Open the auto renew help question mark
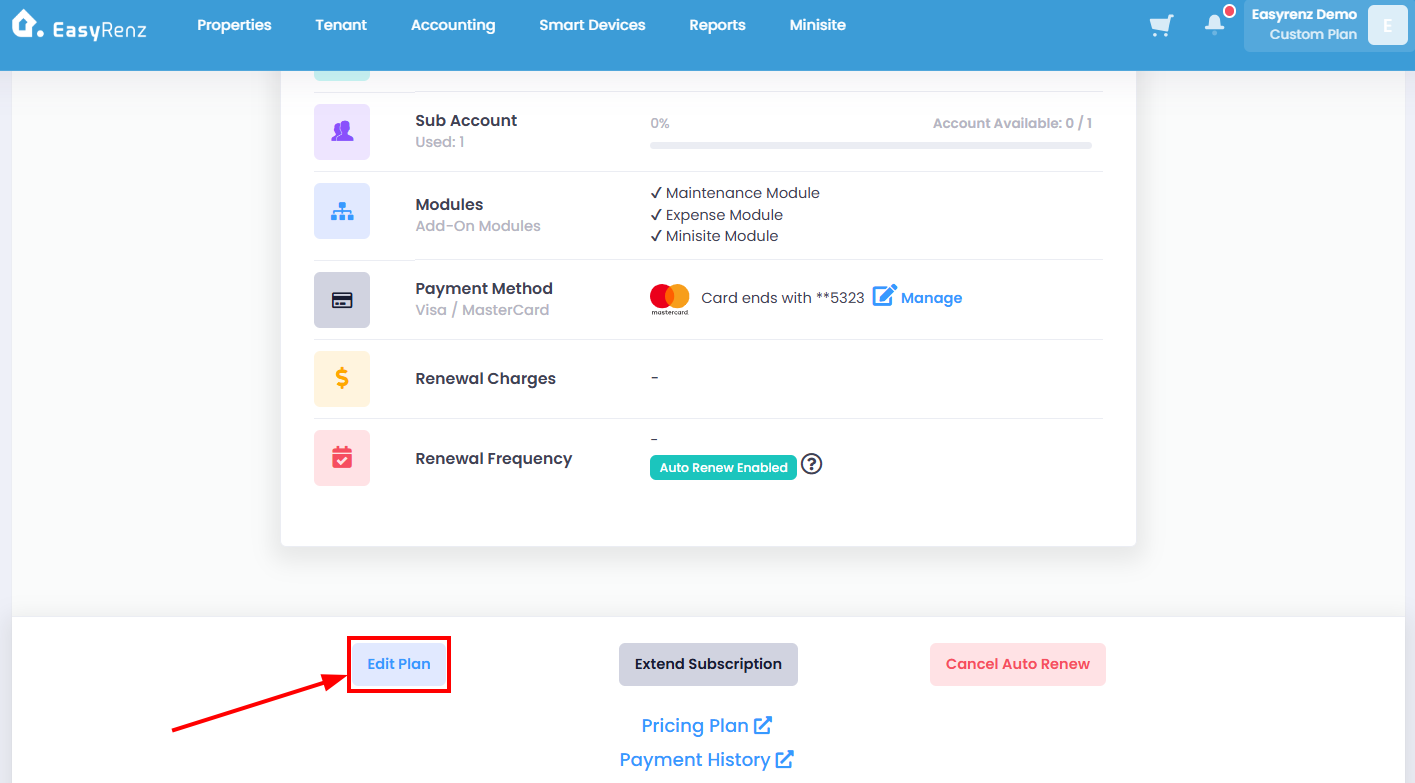The height and width of the screenshot is (783, 1415). tap(812, 465)
